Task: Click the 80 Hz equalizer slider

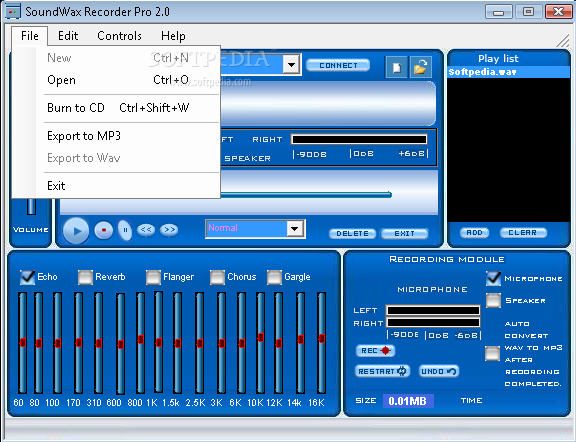Action: (39, 343)
